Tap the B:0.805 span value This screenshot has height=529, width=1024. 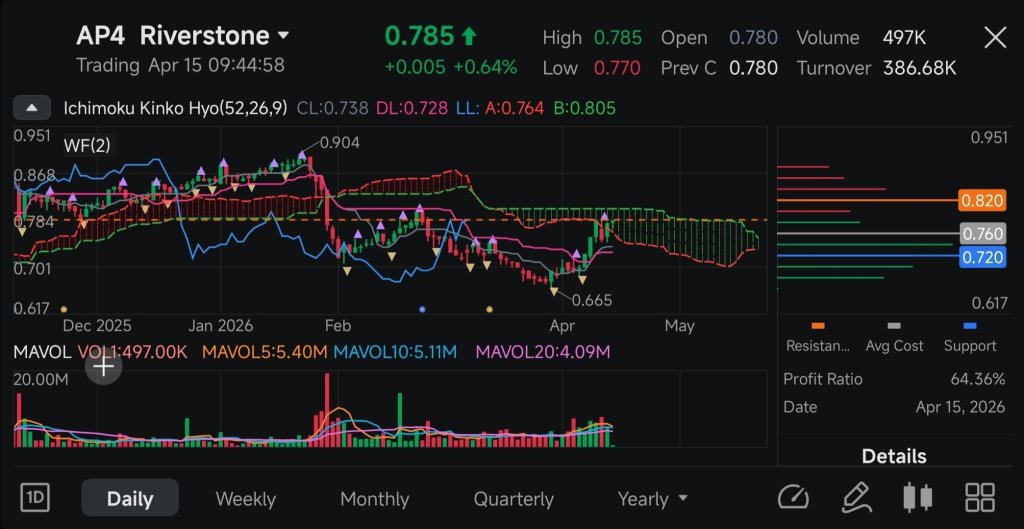click(584, 108)
